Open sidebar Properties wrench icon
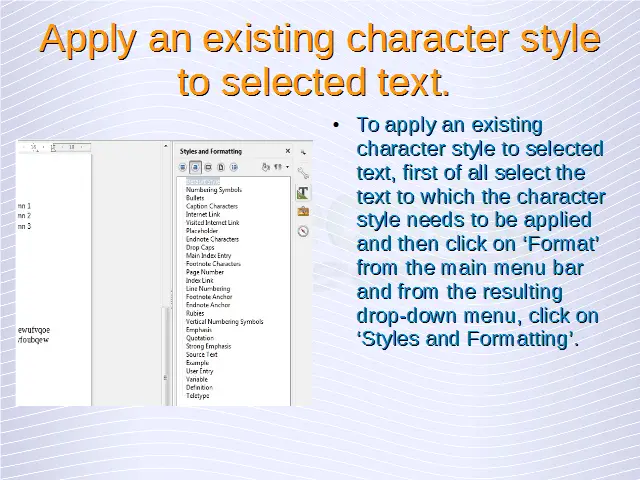 pos(302,173)
